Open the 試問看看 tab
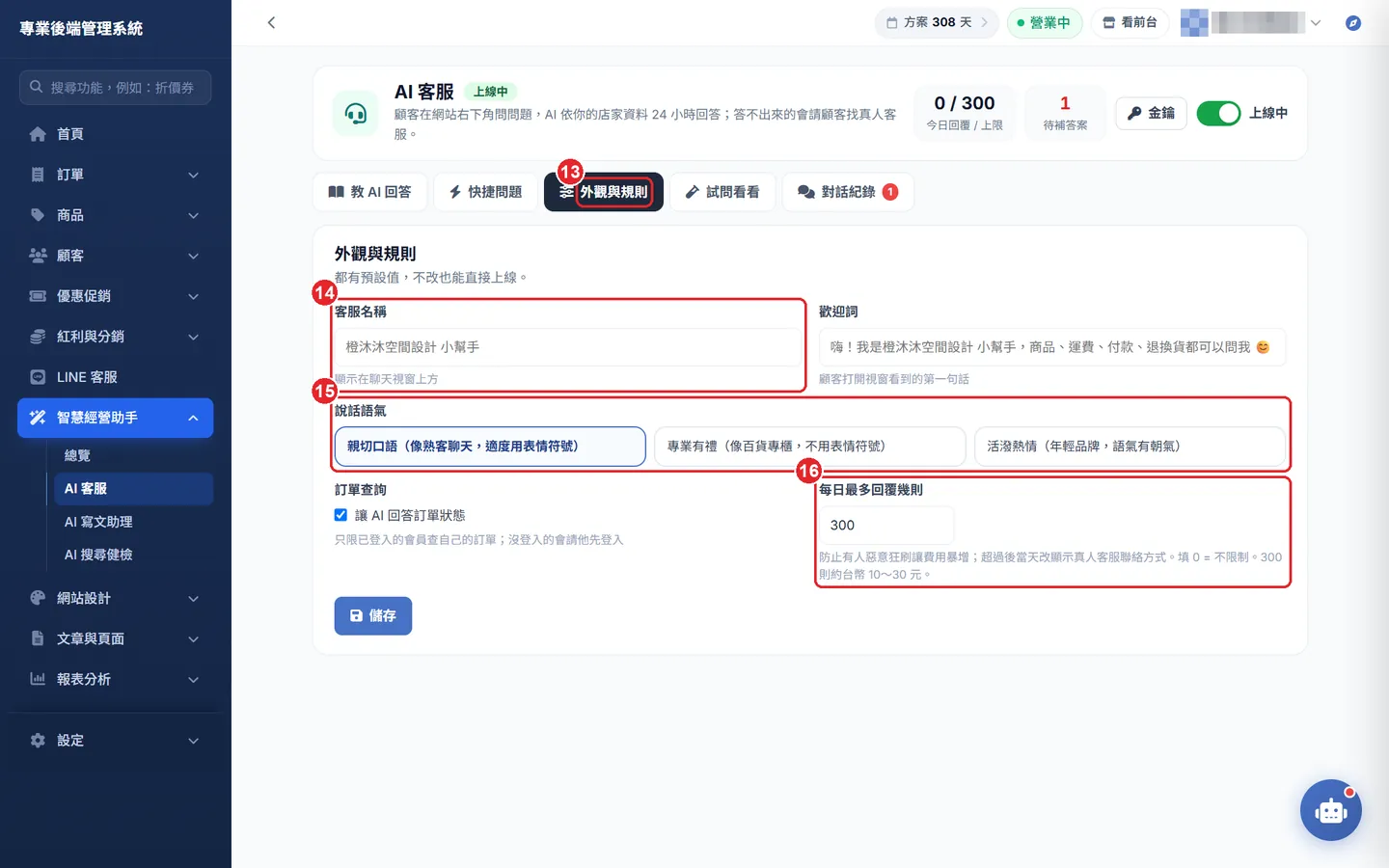 click(x=722, y=192)
